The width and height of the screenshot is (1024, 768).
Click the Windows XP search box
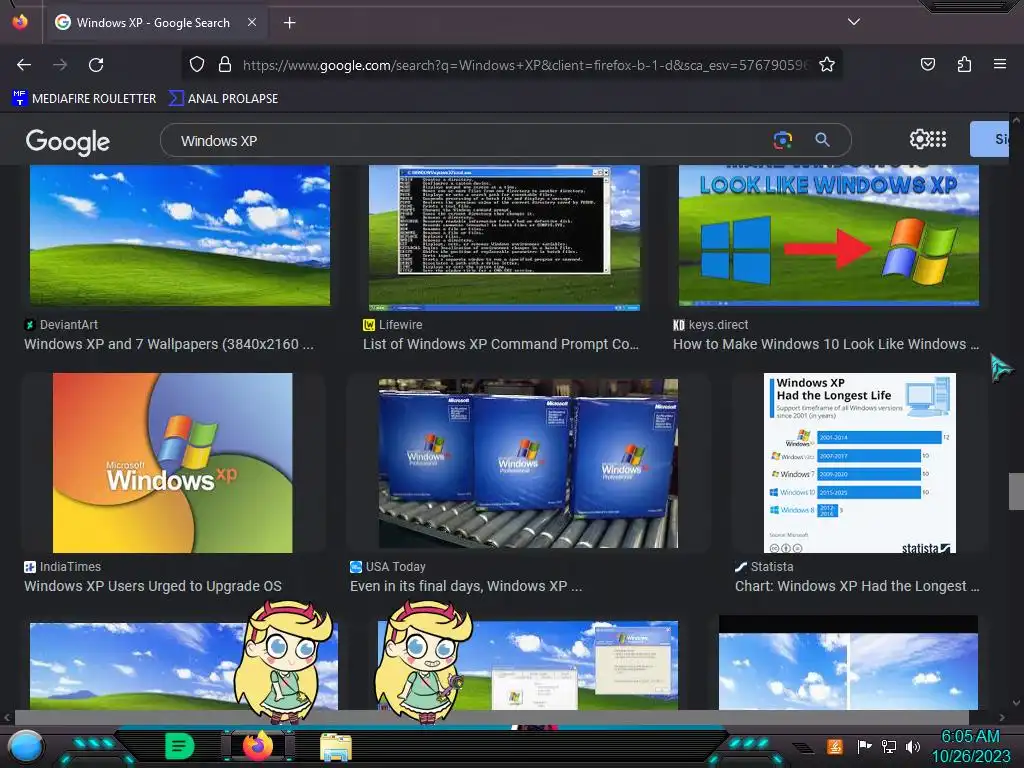tap(470, 140)
